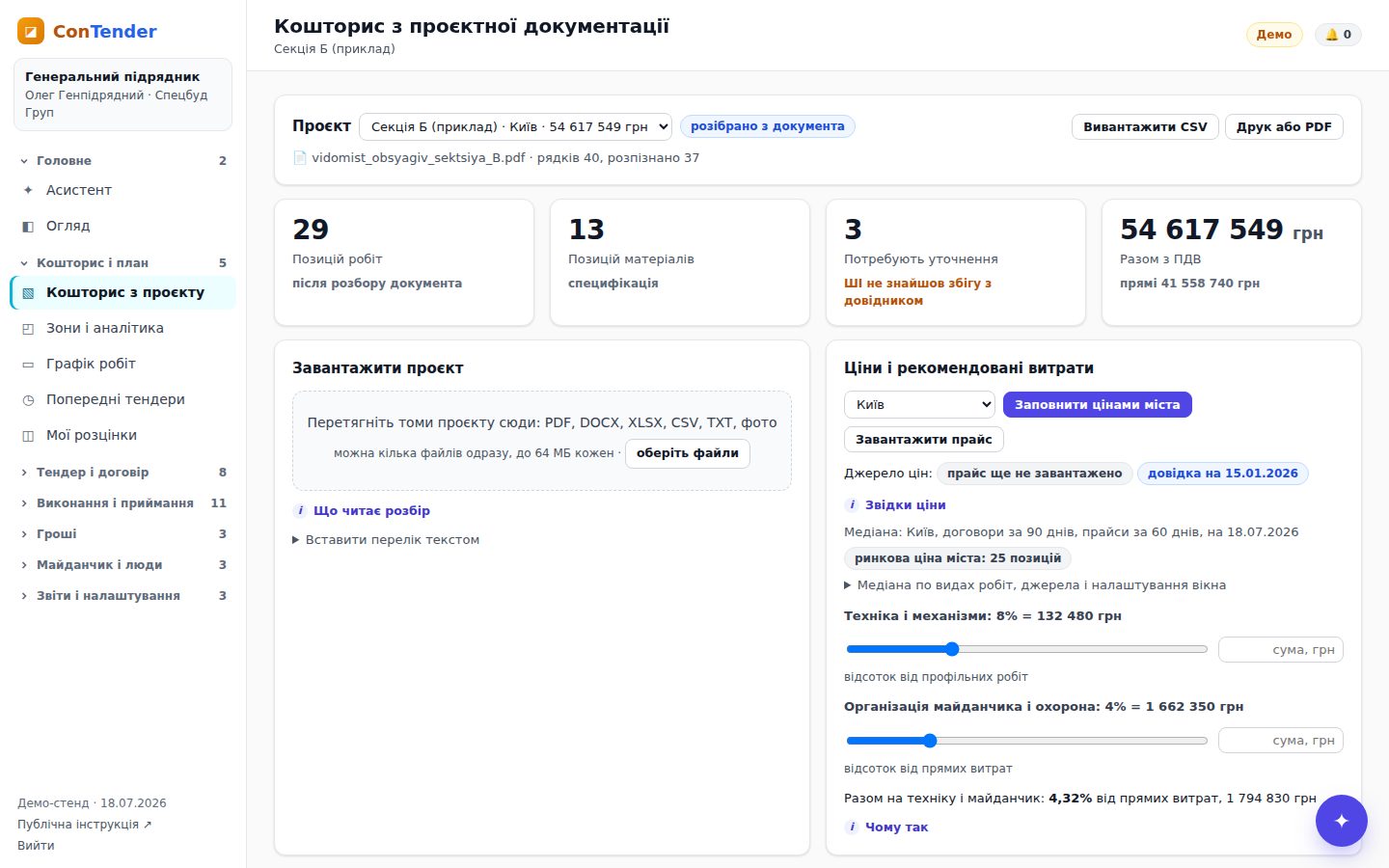Click the Кошторис з проєкту sidebar icon

(x=28, y=292)
